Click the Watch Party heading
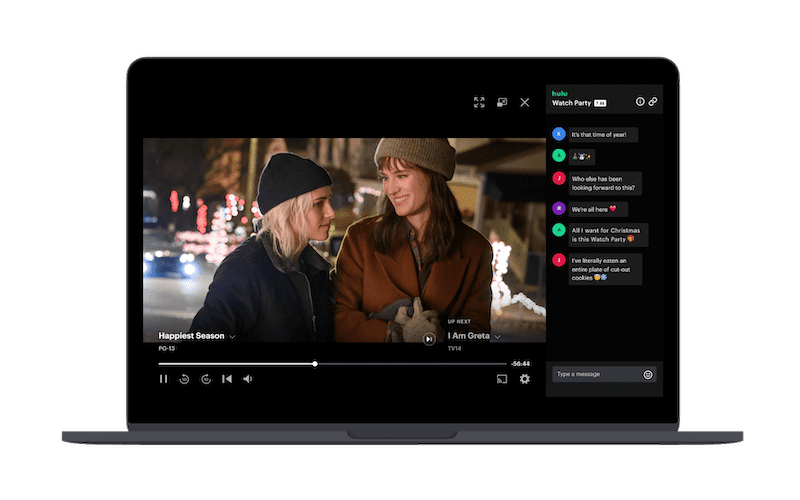800x500 pixels. pyautogui.click(x=571, y=103)
